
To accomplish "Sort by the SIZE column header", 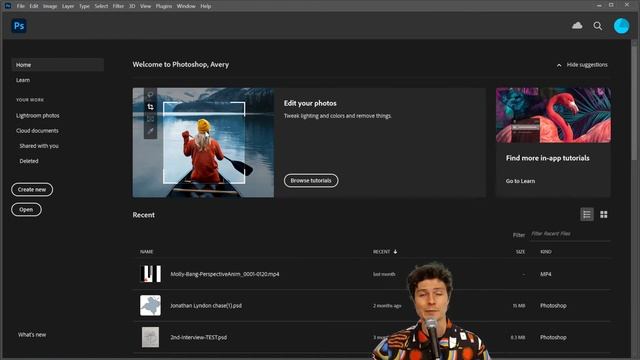I will click(520, 252).
